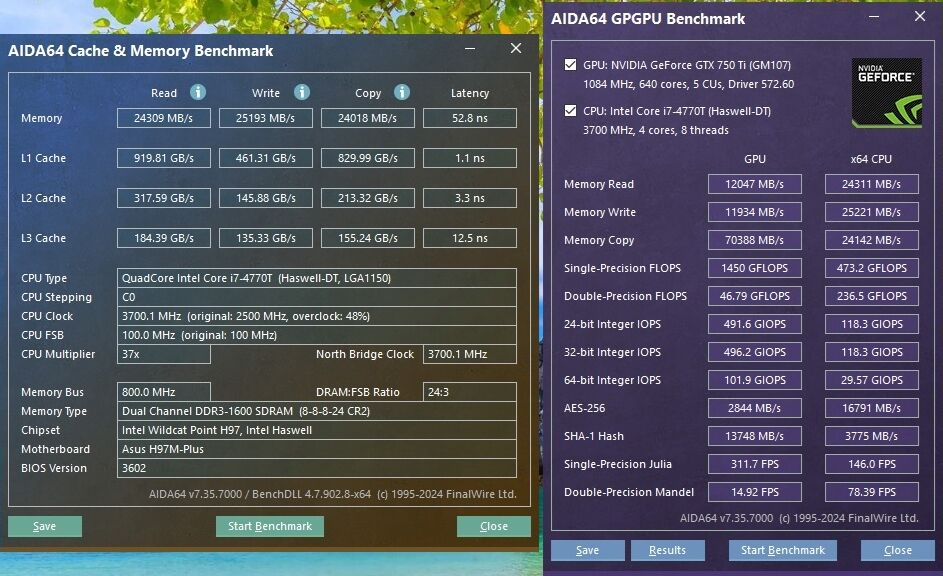This screenshot has width=943, height=576.
Task: Start Benchmark in Cache & Memory window
Action: coord(269,526)
